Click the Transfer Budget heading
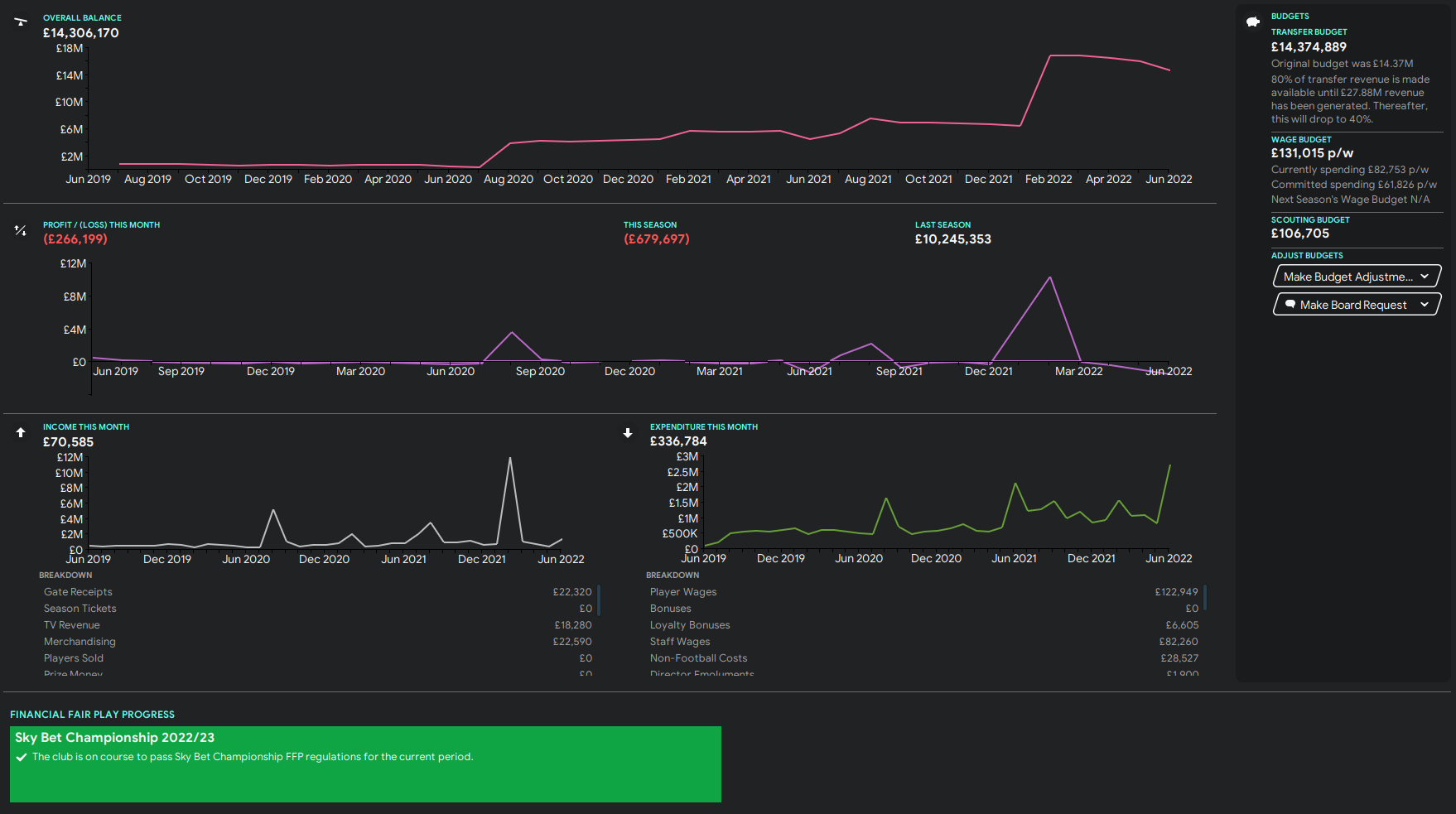The image size is (1456, 814). (x=1309, y=32)
